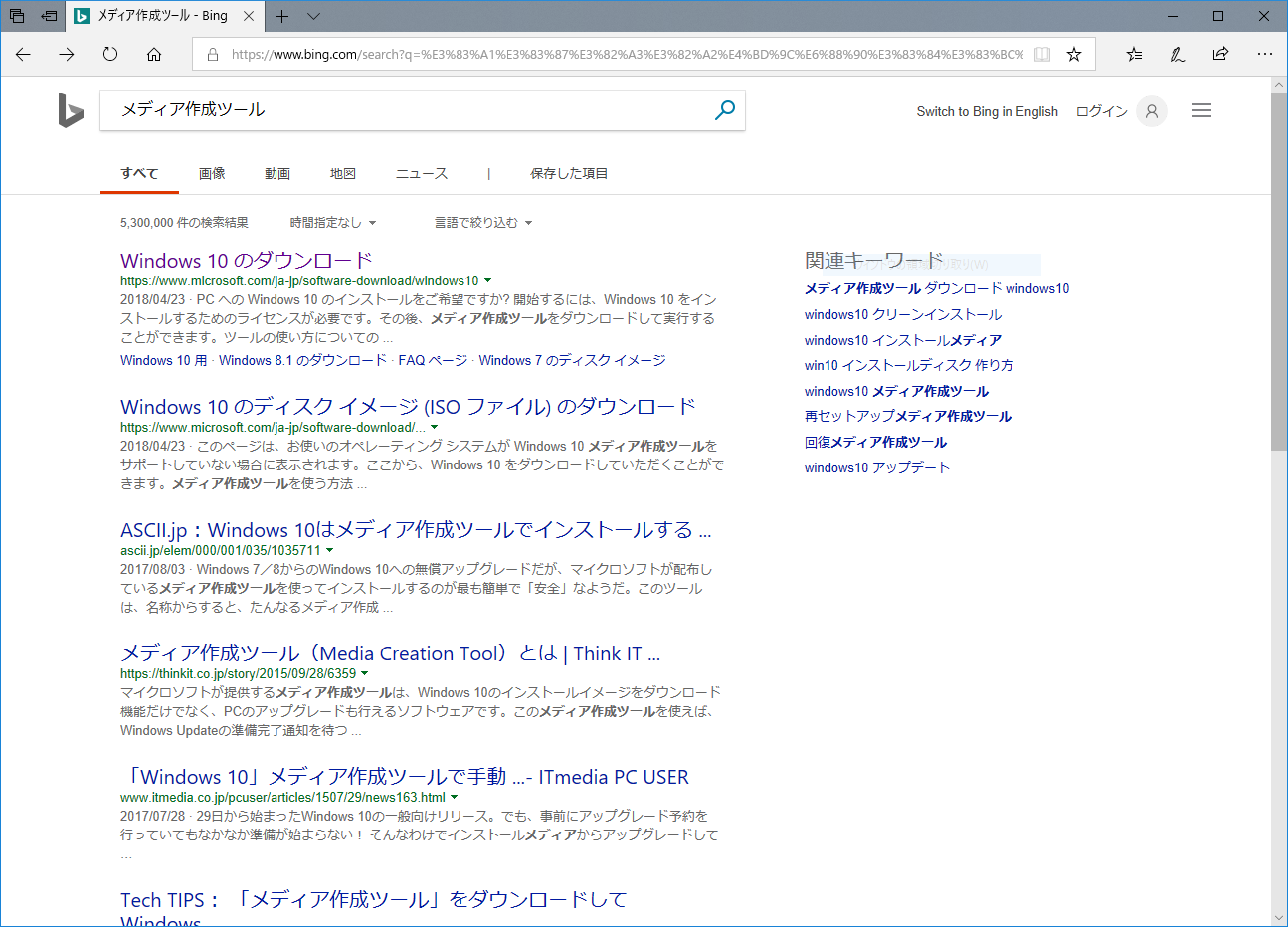
Task: Open the ITmedia PC USER result
Action: [405, 777]
